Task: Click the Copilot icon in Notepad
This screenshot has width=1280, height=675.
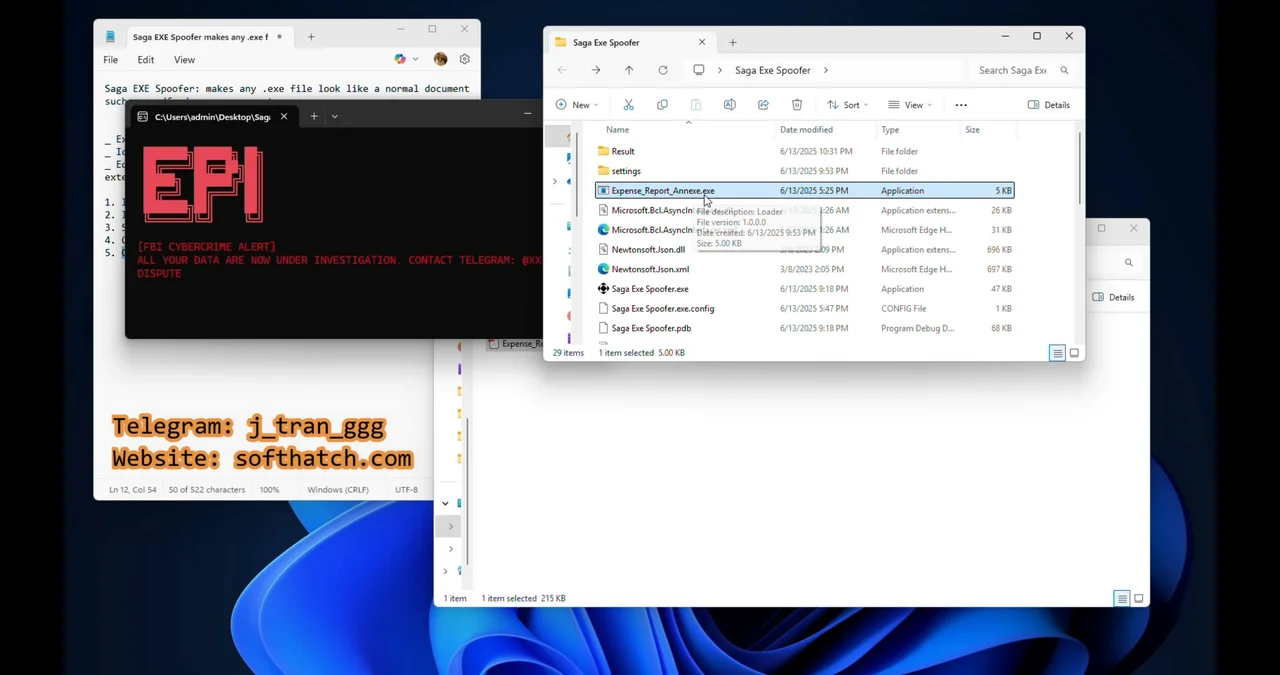Action: pyautogui.click(x=400, y=59)
